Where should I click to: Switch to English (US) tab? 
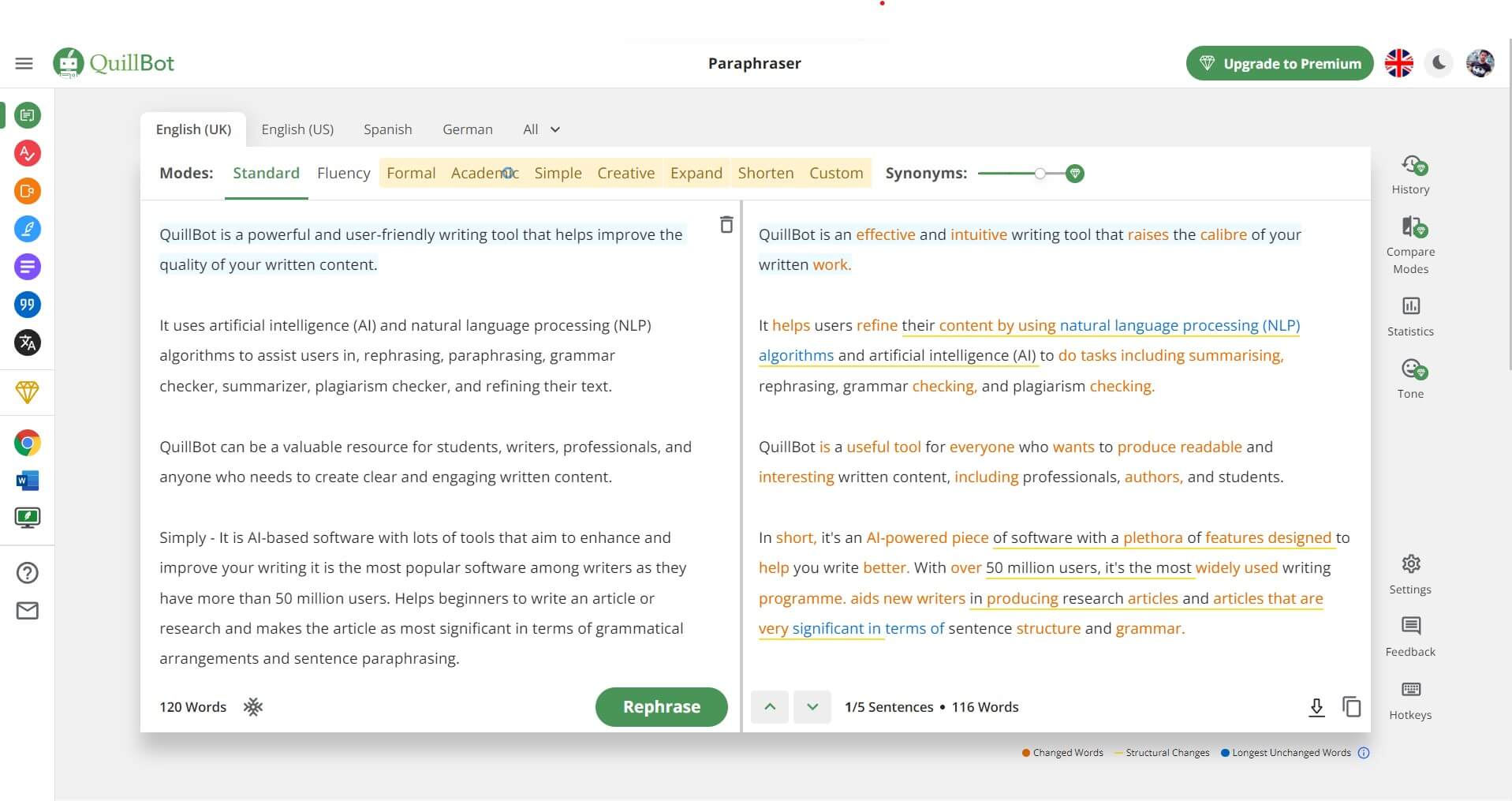pos(297,129)
